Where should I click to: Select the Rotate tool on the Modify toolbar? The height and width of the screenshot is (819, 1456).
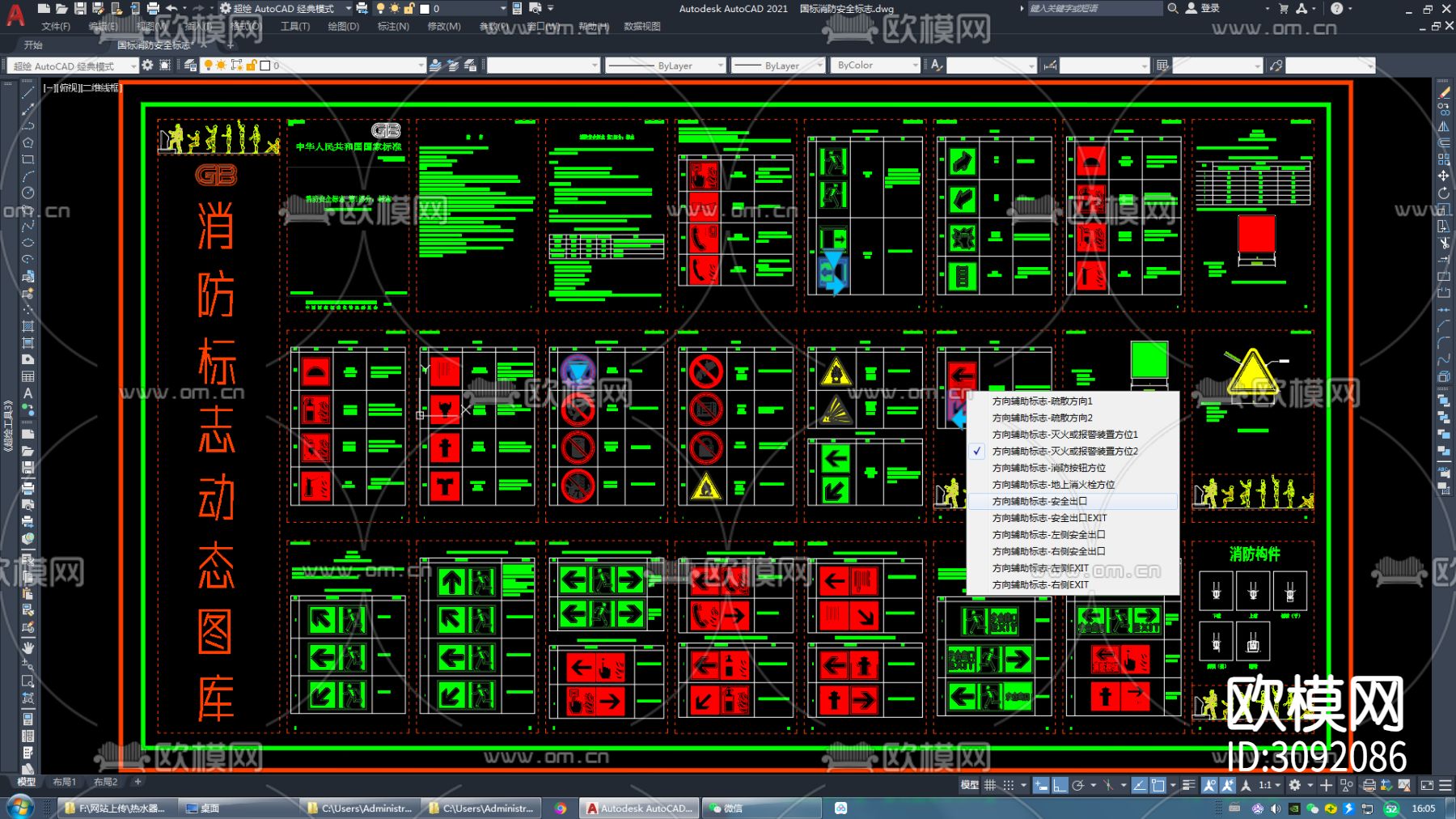tap(1444, 193)
